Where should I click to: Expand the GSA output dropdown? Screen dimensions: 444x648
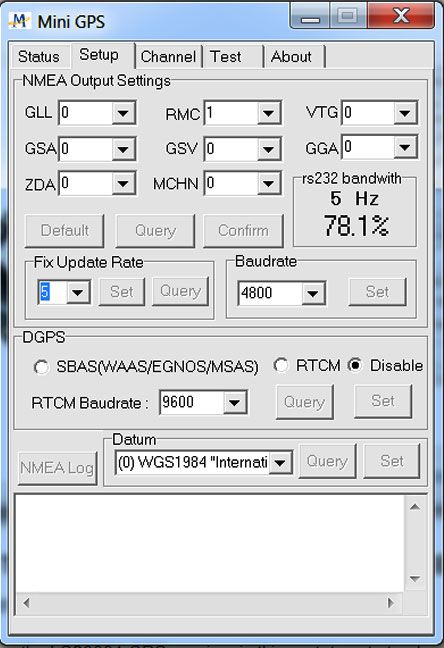tap(123, 149)
